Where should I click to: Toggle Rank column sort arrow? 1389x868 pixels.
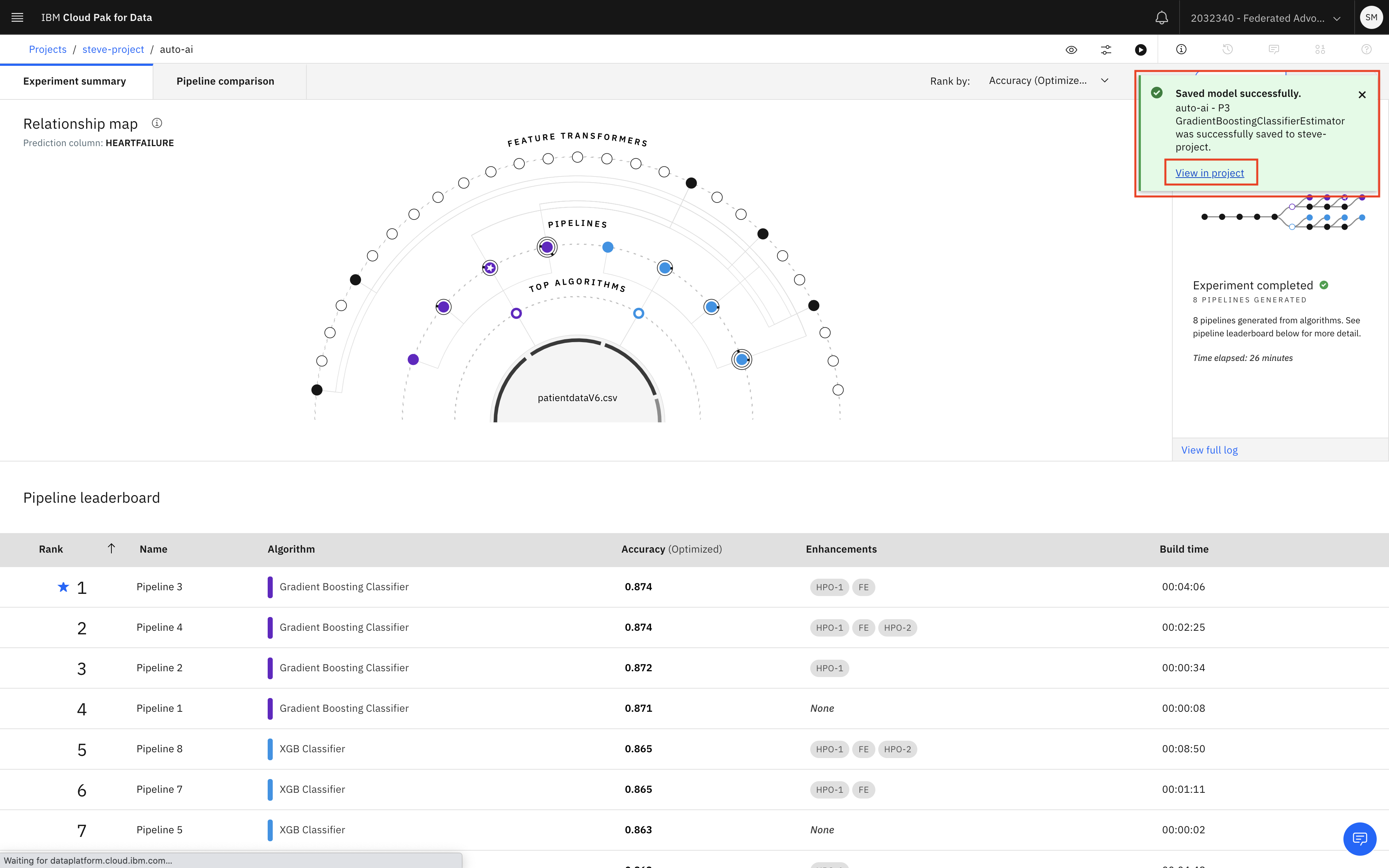111,548
